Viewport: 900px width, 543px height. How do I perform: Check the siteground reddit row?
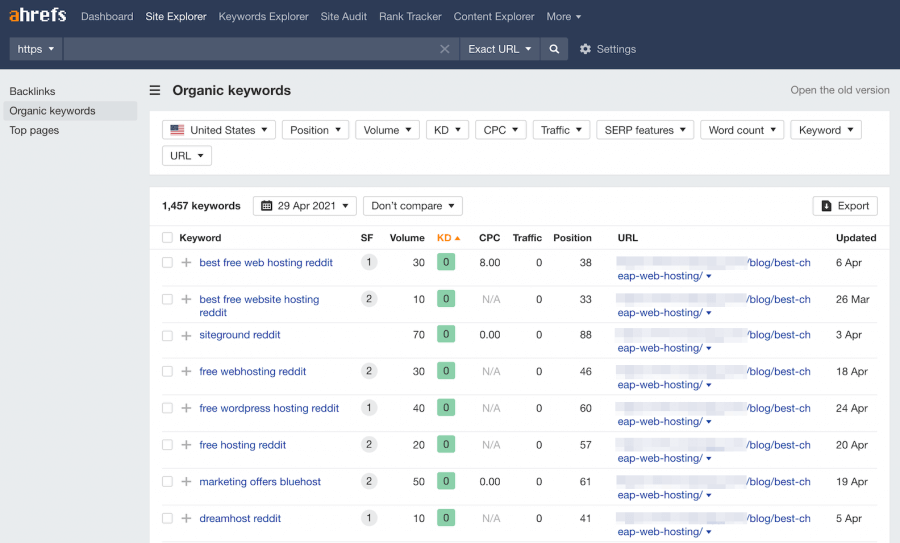tap(167, 336)
